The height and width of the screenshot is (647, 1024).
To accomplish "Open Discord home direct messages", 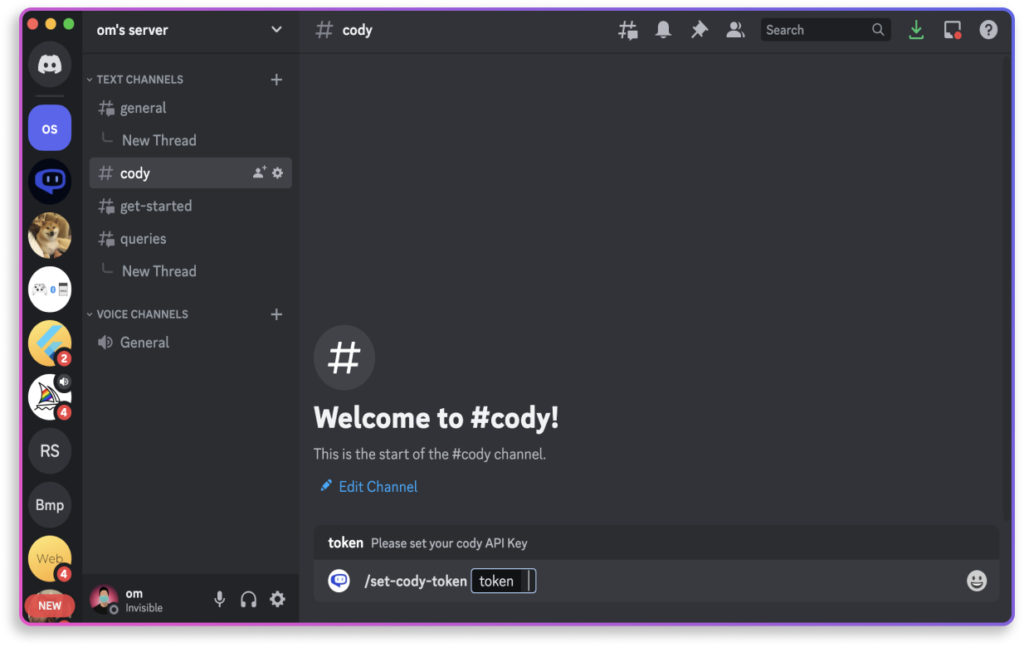I will pos(49,66).
